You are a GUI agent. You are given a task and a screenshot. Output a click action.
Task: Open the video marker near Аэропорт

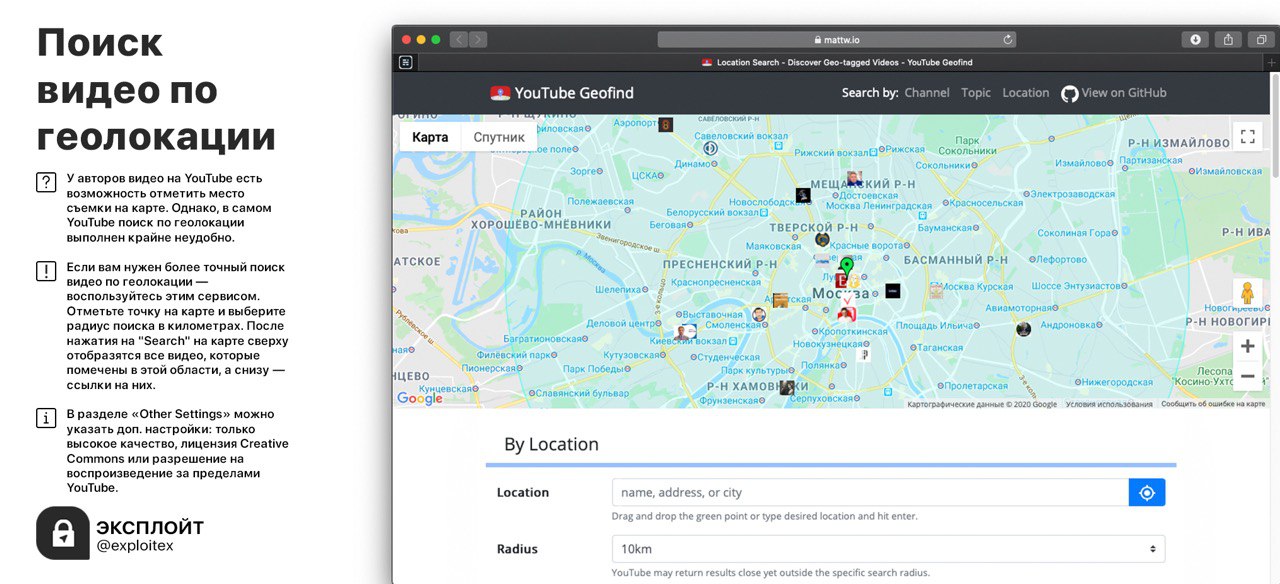(x=665, y=125)
